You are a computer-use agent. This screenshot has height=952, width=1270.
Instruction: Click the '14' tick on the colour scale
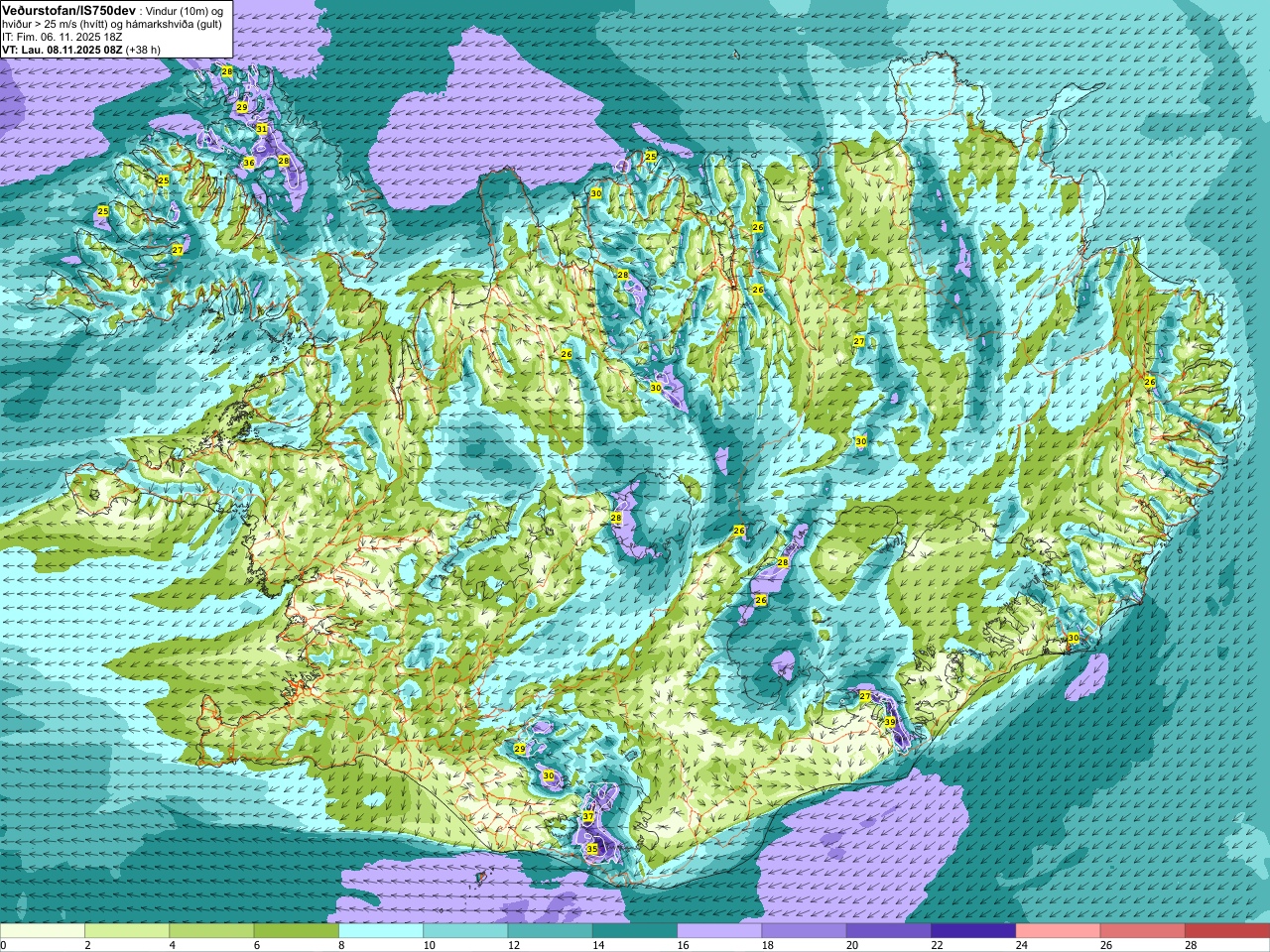[x=597, y=945]
